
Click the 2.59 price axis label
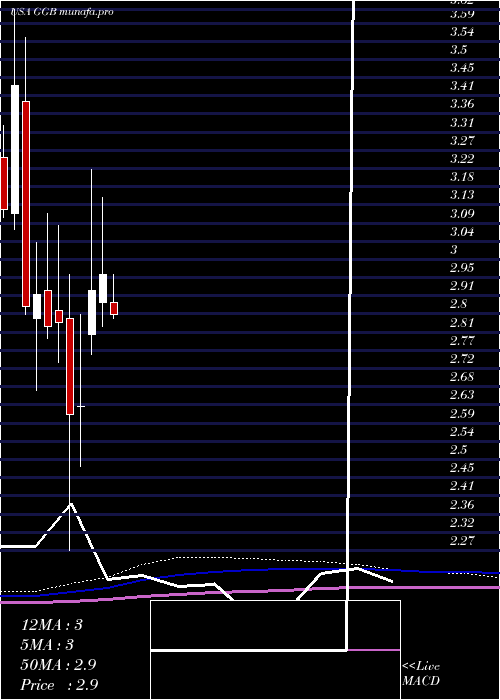[x=462, y=413]
